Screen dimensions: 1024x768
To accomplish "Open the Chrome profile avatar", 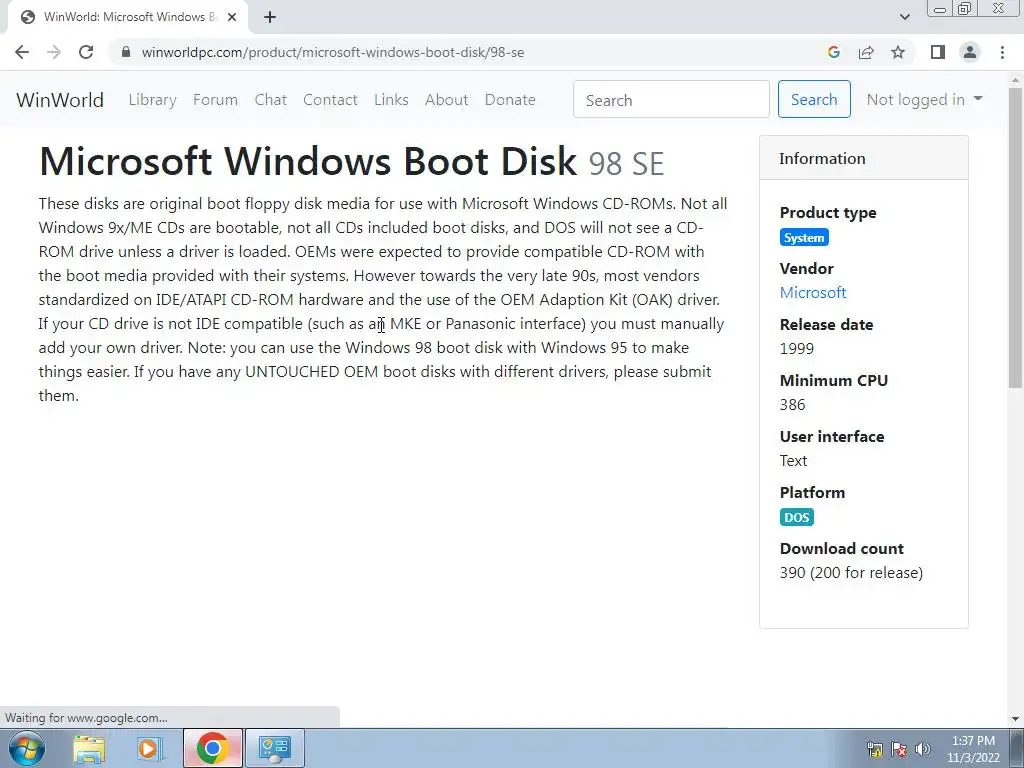I will (970, 52).
